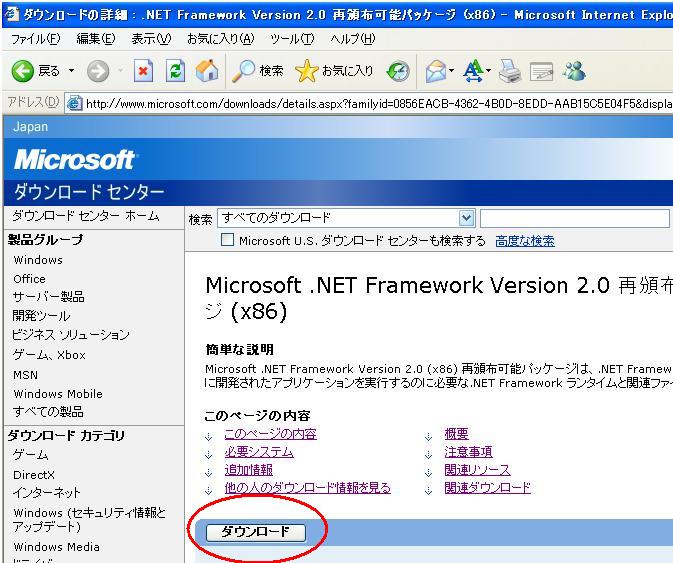Select サーバー製品 in sidebar
Image resolution: width=673 pixels, height=563 pixels.
point(49,297)
